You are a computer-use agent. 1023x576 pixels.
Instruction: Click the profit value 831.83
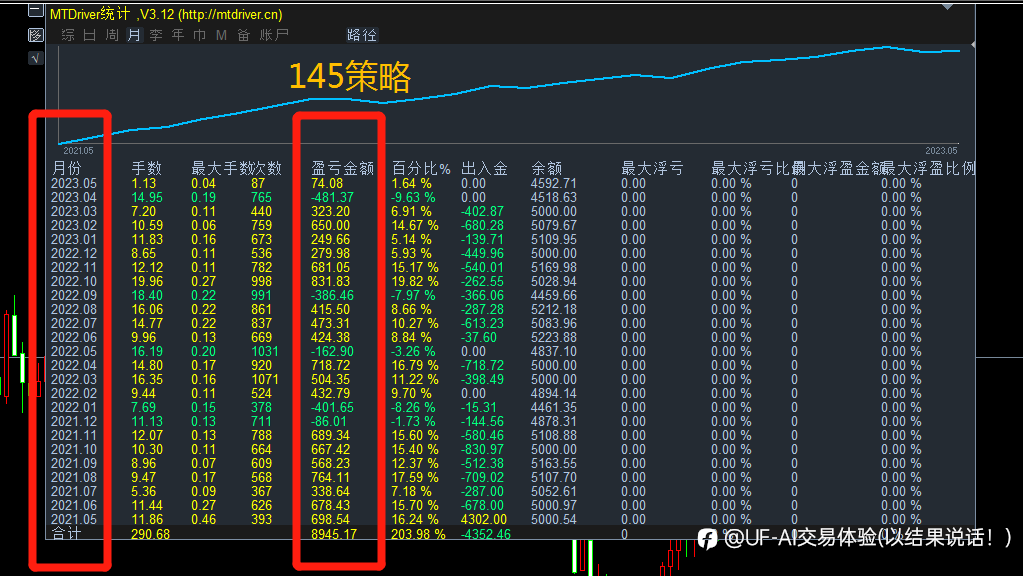(330, 282)
